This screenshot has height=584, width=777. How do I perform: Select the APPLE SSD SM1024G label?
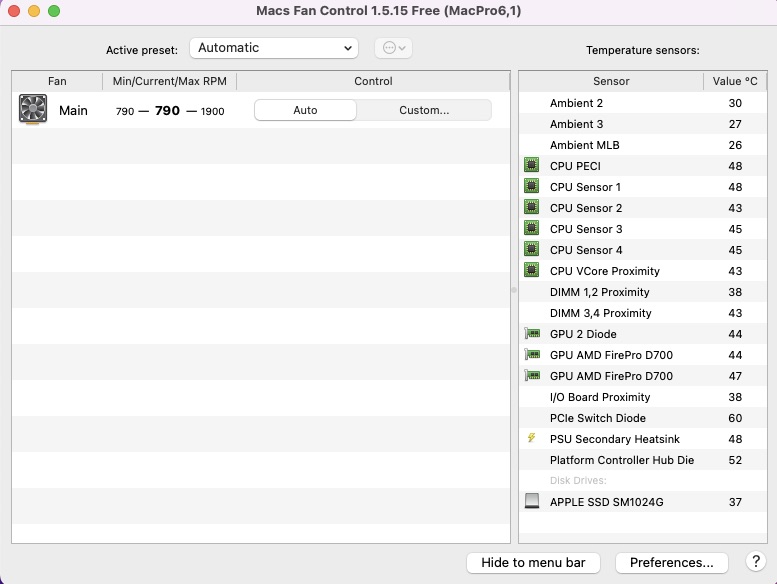[607, 502]
